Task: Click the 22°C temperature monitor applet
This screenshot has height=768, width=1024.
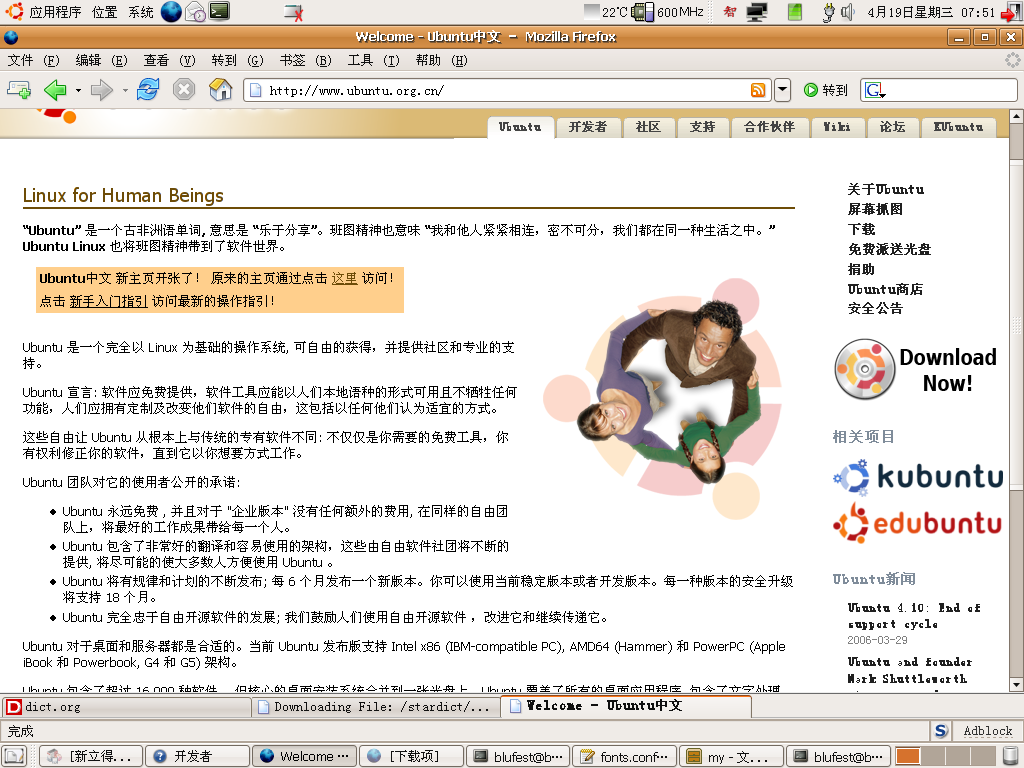Action: click(x=606, y=12)
